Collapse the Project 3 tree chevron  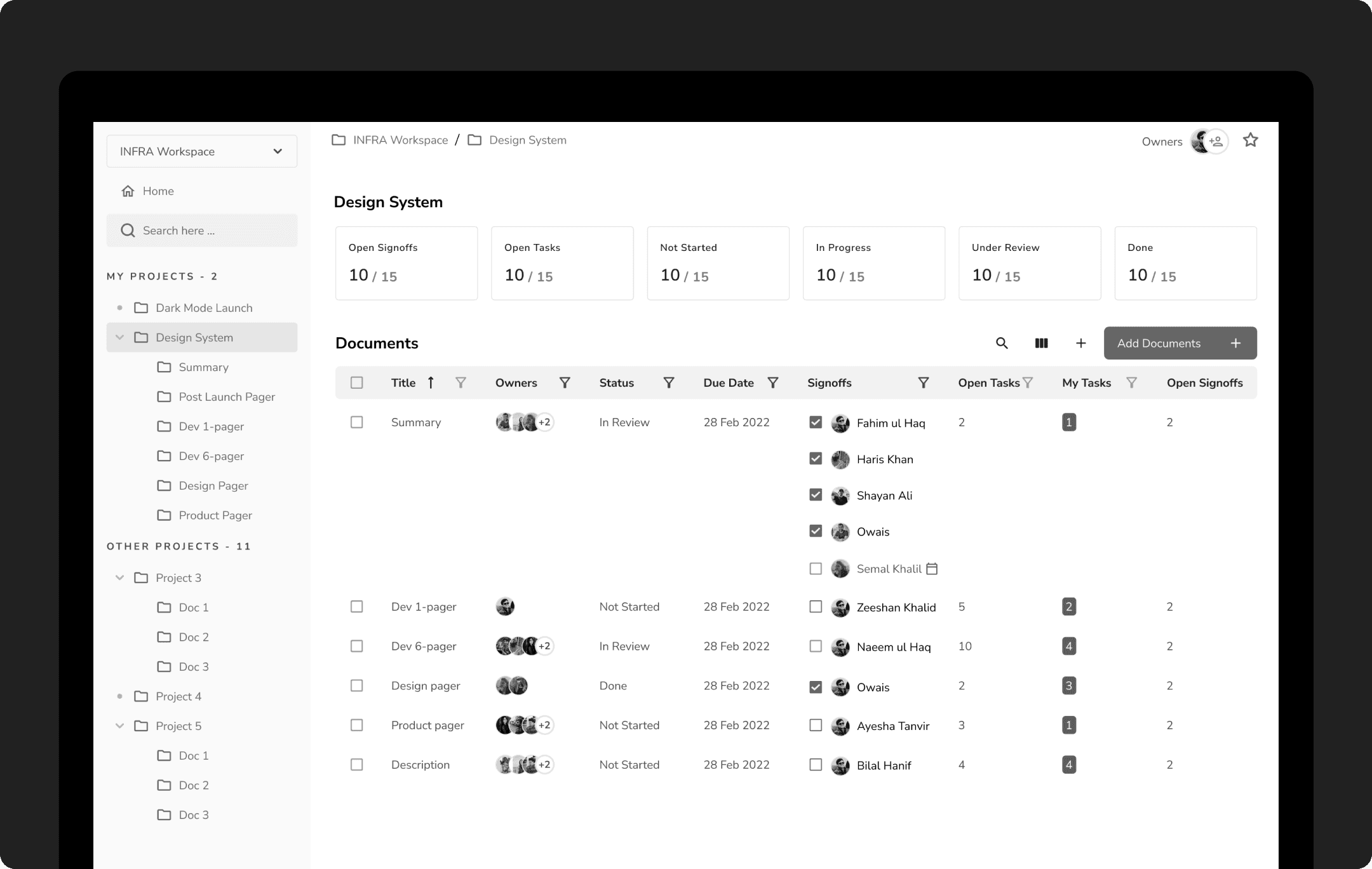point(119,577)
